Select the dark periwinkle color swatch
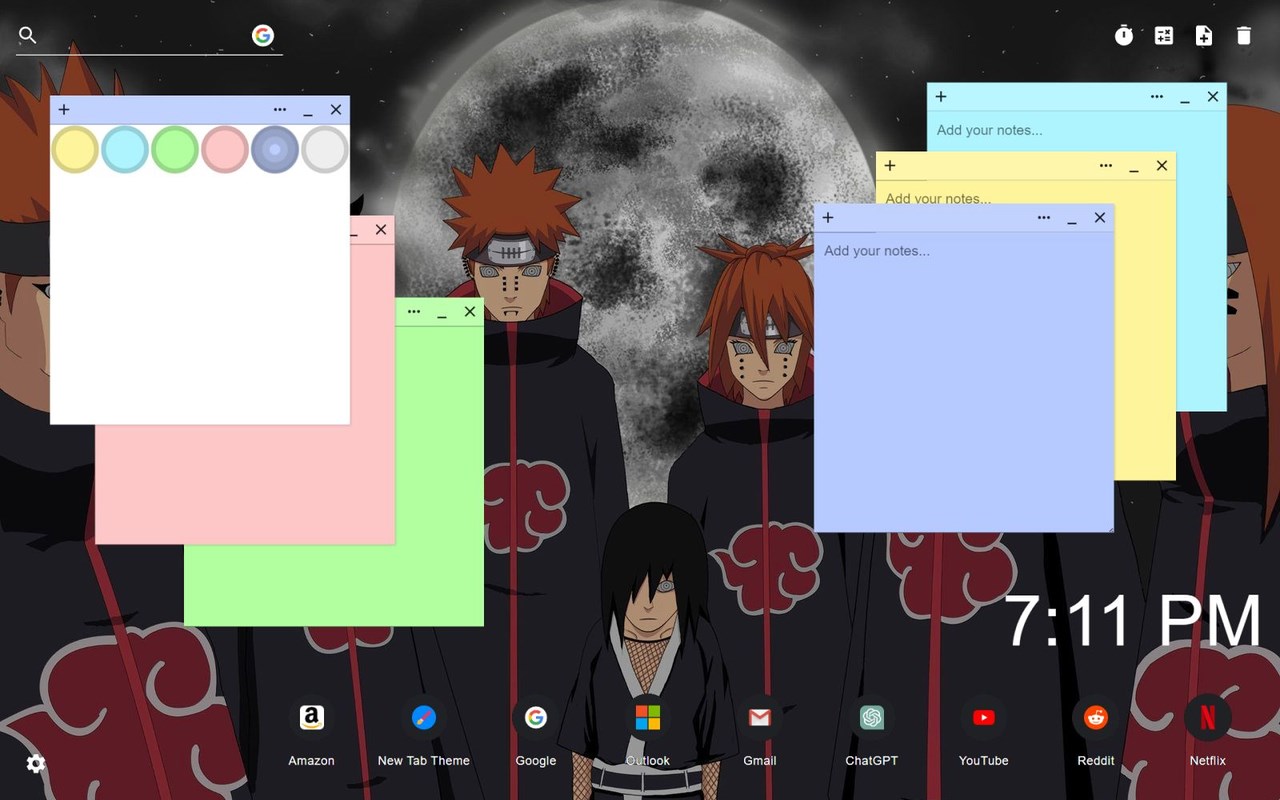The width and height of the screenshot is (1280, 800). (275, 149)
